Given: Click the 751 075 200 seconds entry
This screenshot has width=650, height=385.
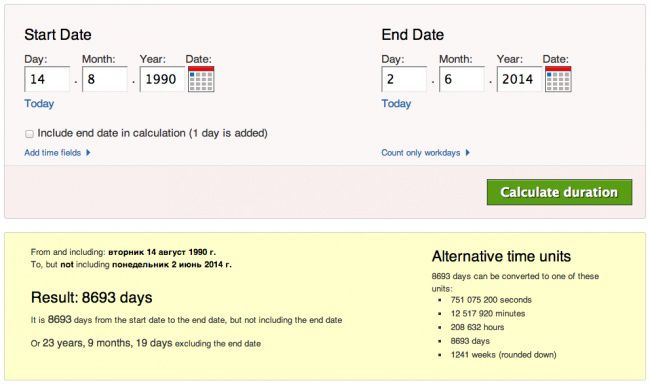Looking at the screenshot, I should click(x=491, y=300).
